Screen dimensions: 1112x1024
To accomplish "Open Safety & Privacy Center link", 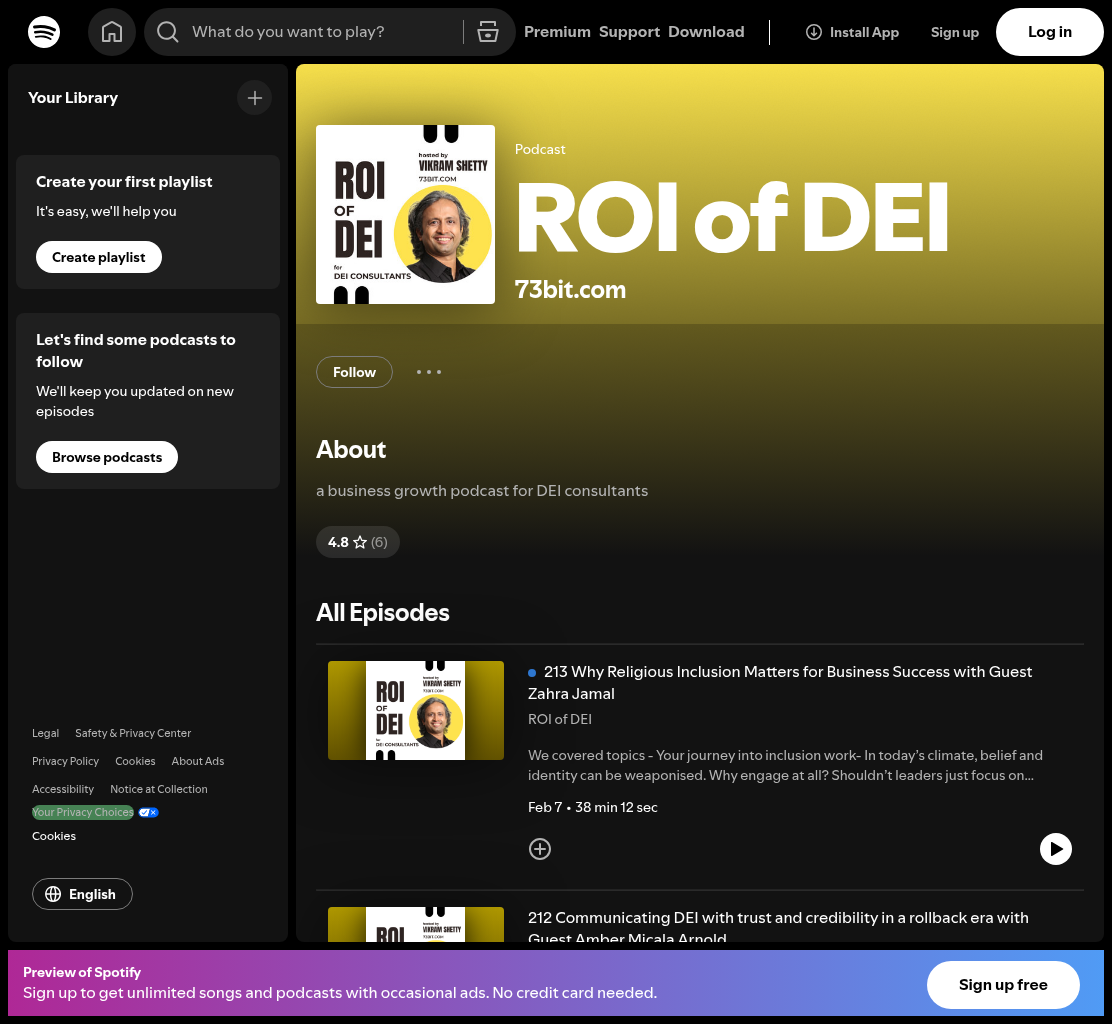I will coord(133,733).
